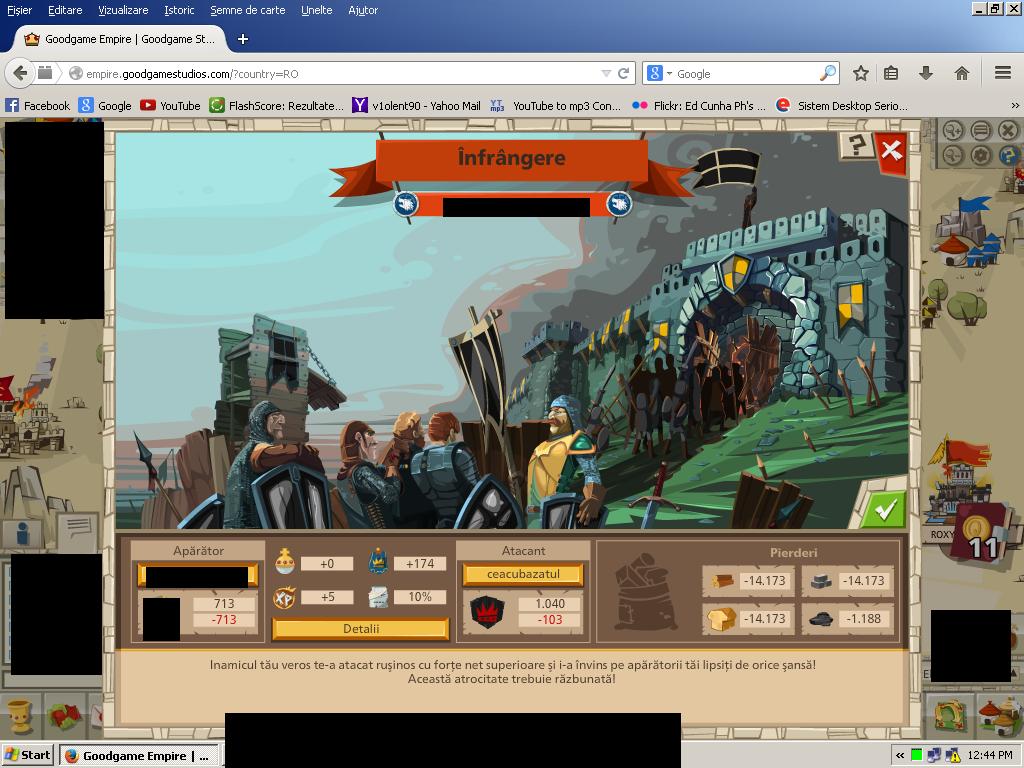Click the Windows Start button
This screenshot has height=768, width=1024.
click(x=27, y=755)
